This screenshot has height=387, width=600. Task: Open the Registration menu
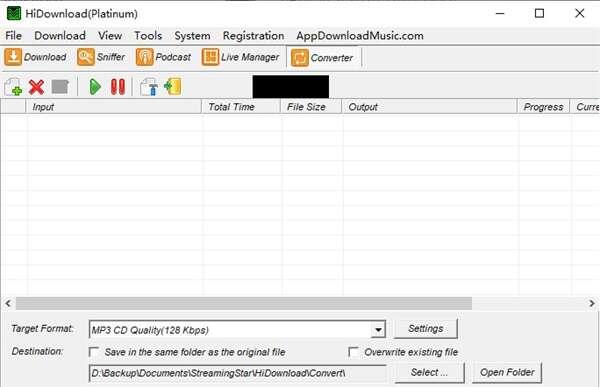253,36
